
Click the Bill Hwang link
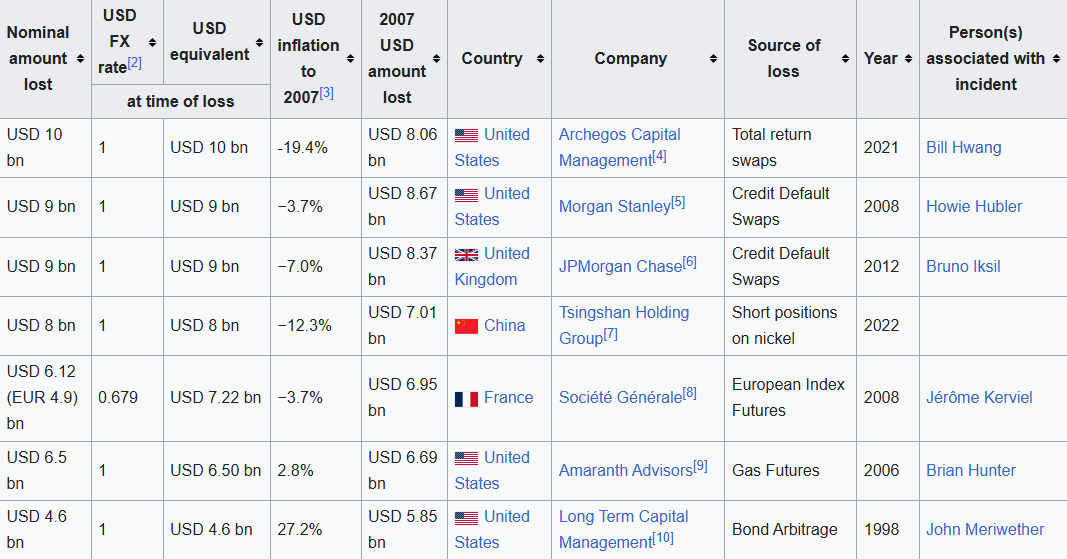[x=963, y=148]
